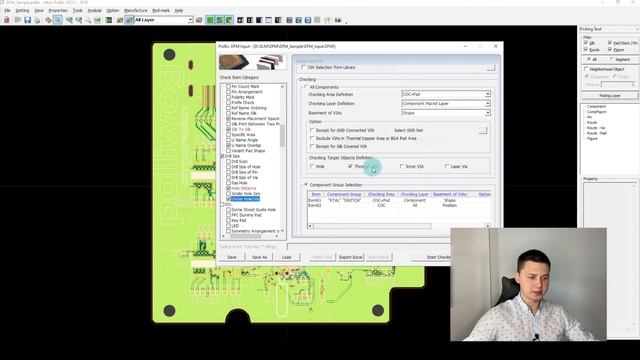This screenshot has height=360, width=640.
Task: Click the layer stack thumbnail in DFM dialog
Action: (270, 62)
